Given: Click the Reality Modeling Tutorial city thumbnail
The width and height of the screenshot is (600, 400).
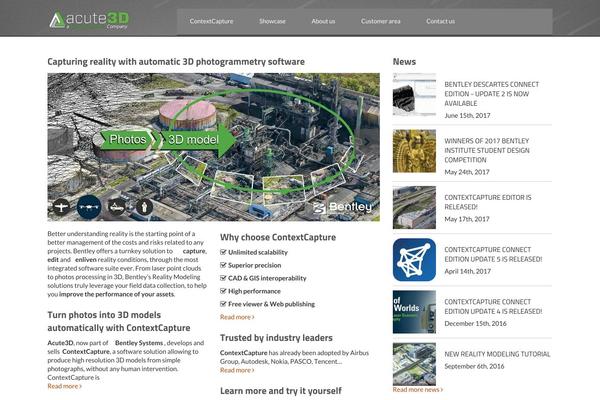Looking at the screenshot, I should (x=414, y=364).
